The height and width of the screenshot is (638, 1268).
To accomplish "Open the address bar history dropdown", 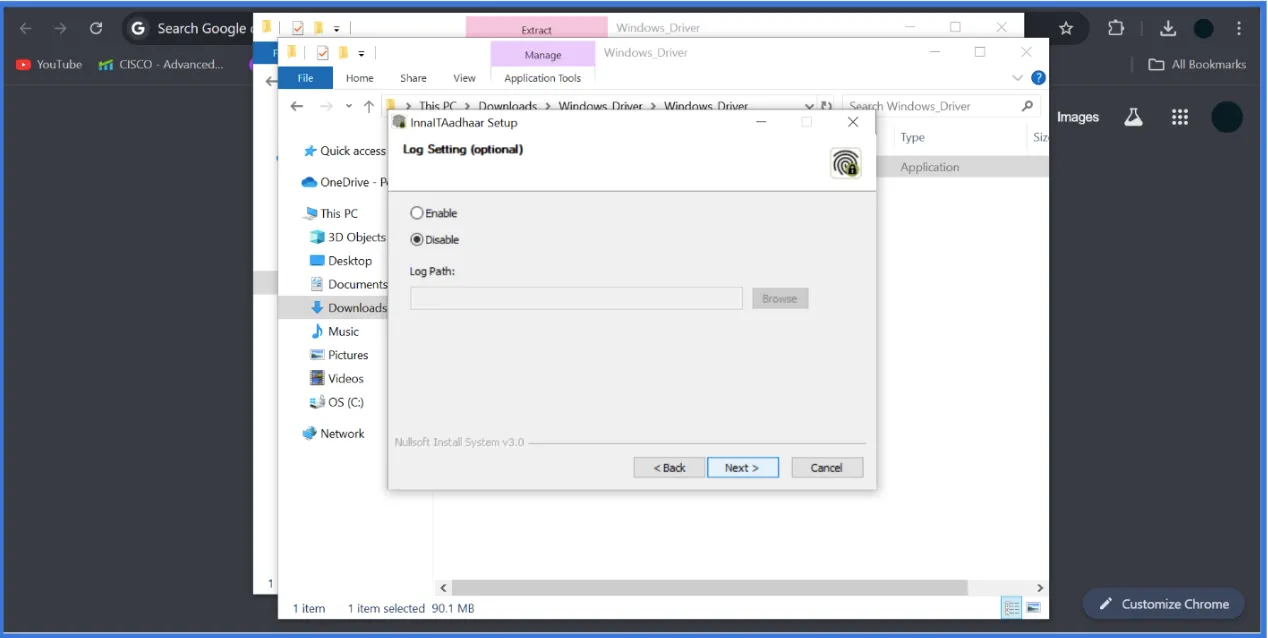I will pos(810,106).
